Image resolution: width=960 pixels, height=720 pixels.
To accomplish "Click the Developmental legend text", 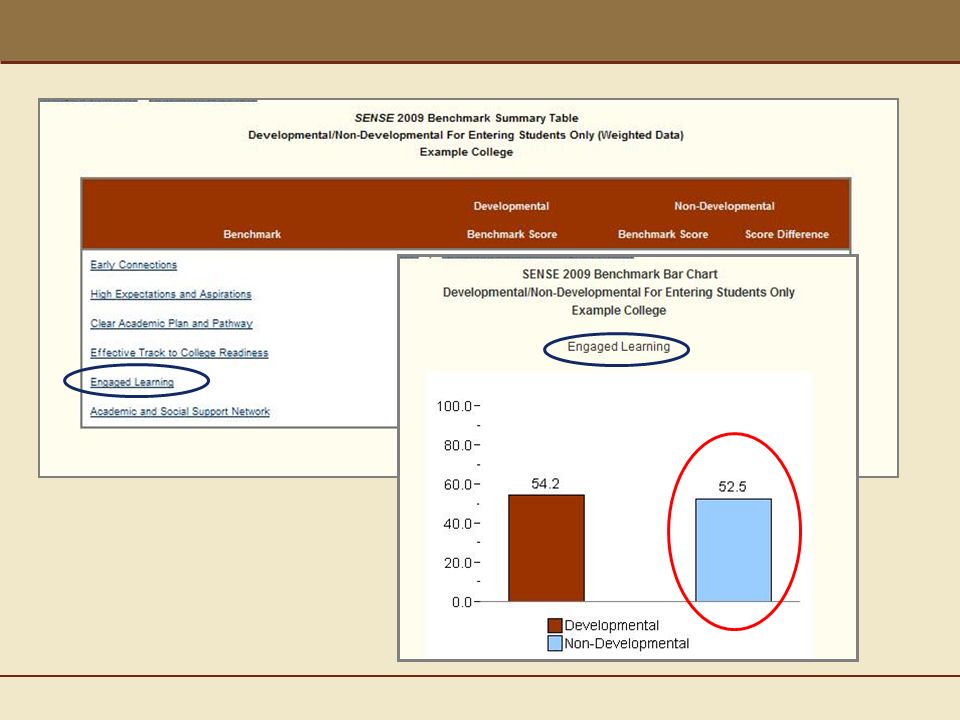I will (x=612, y=625).
